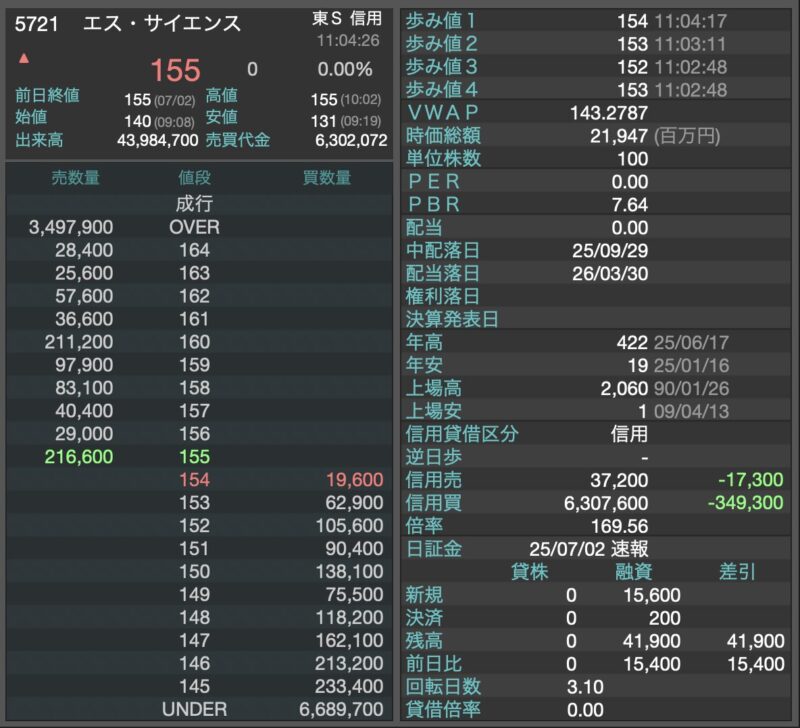800x728 pixels.
Task: Select the volume value 43,984,700
Action: (158, 140)
